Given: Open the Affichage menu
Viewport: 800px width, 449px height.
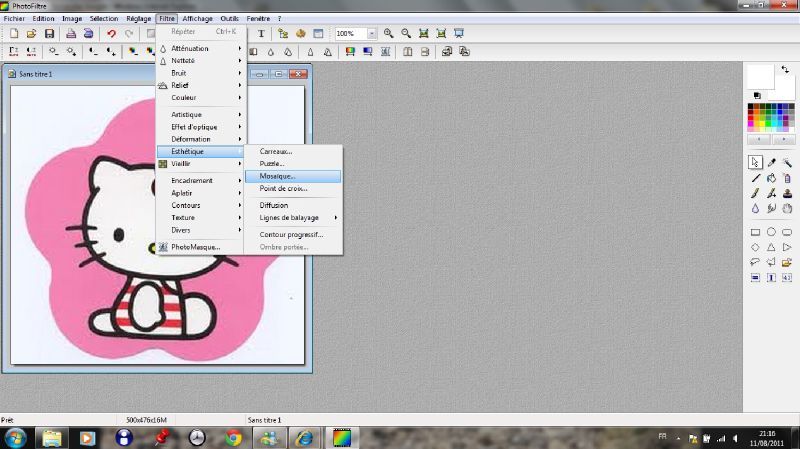Looking at the screenshot, I should pos(197,19).
